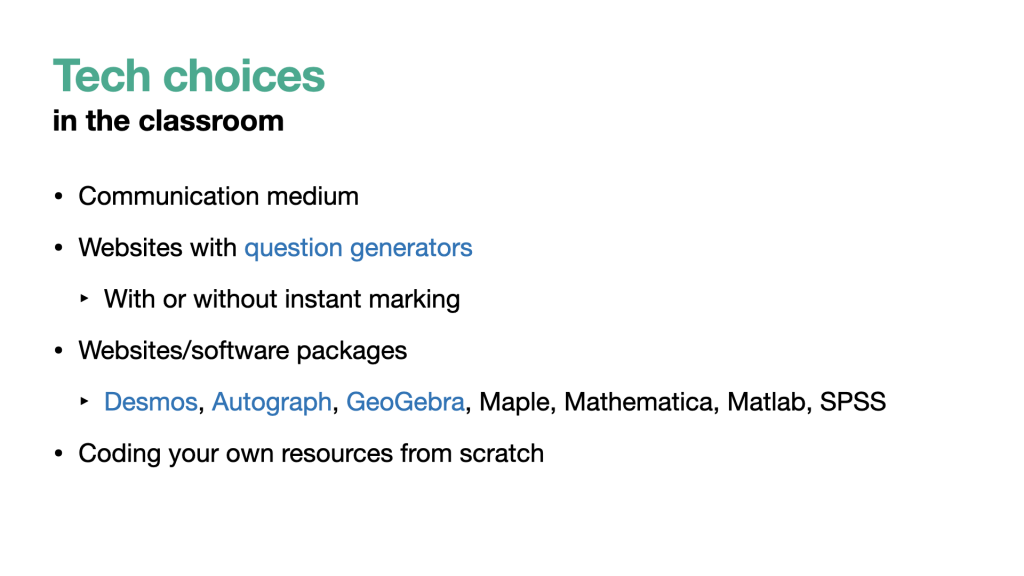Click the "Websites with" text
The height and width of the screenshot is (576, 1024).
pyautogui.click(x=158, y=247)
